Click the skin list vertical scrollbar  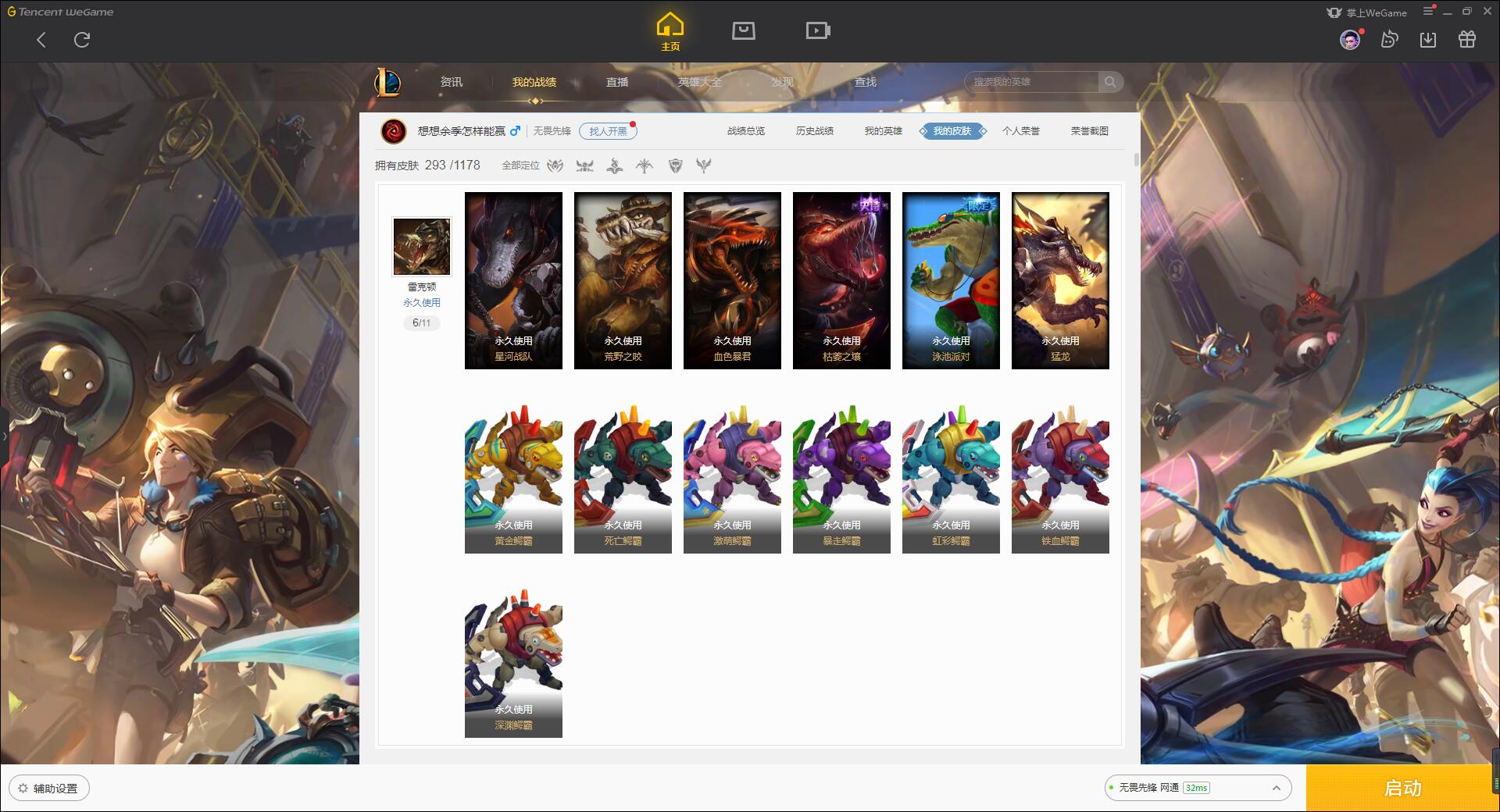tap(1136, 159)
